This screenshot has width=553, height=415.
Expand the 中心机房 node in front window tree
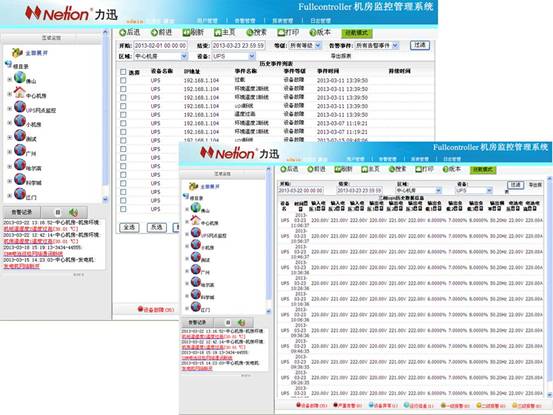[x=187, y=222]
